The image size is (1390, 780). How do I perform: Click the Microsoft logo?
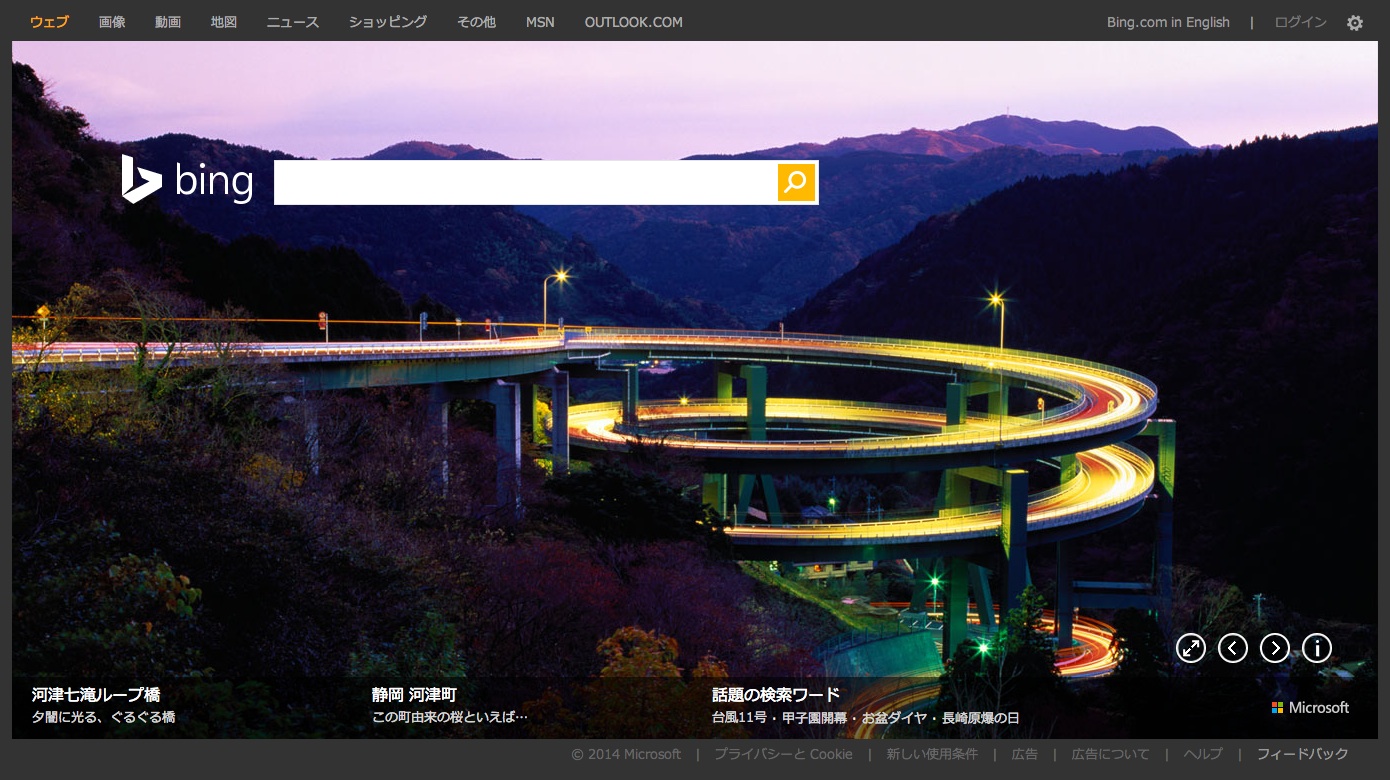[x=1310, y=707]
